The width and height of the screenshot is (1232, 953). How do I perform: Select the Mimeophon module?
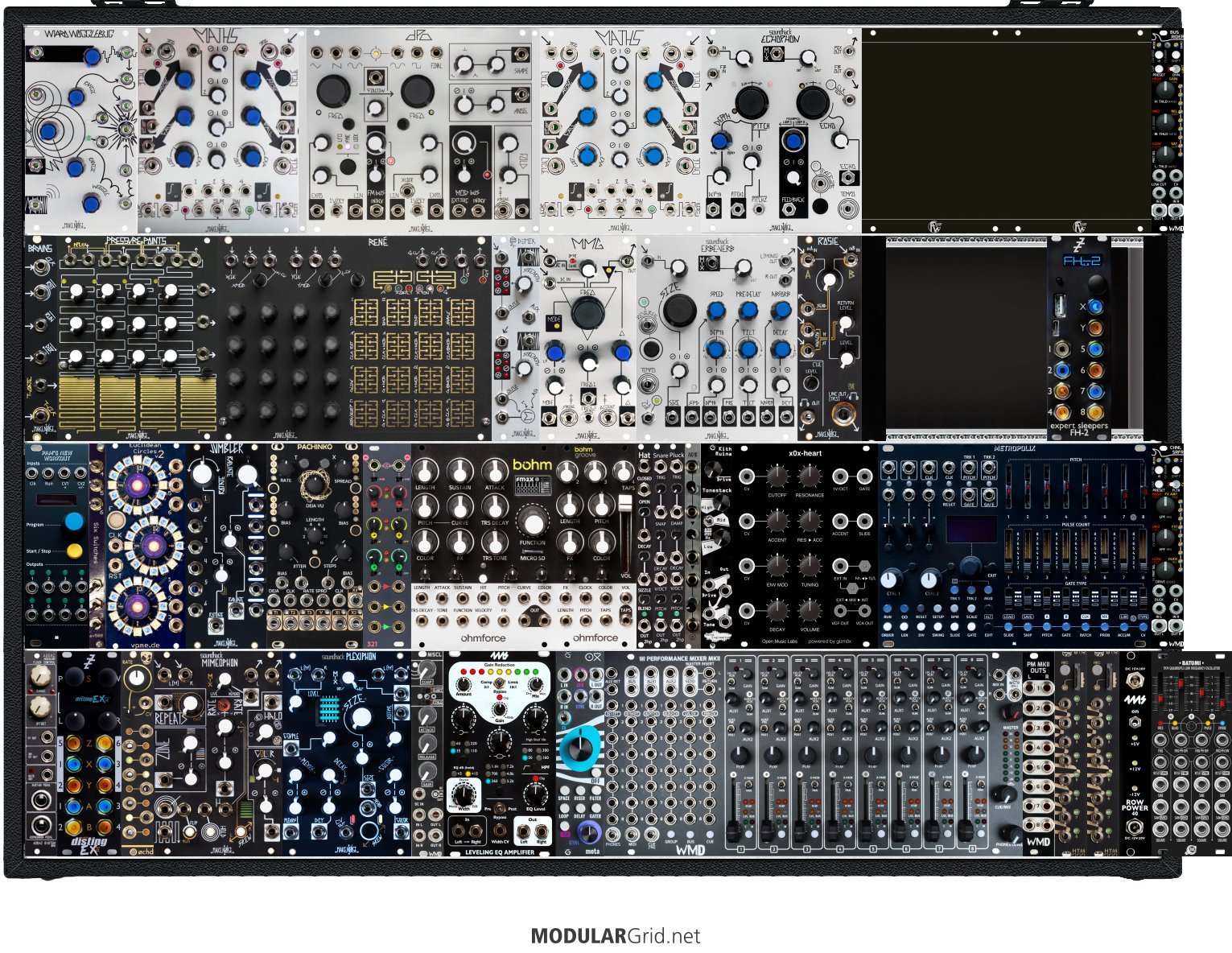coord(218,753)
